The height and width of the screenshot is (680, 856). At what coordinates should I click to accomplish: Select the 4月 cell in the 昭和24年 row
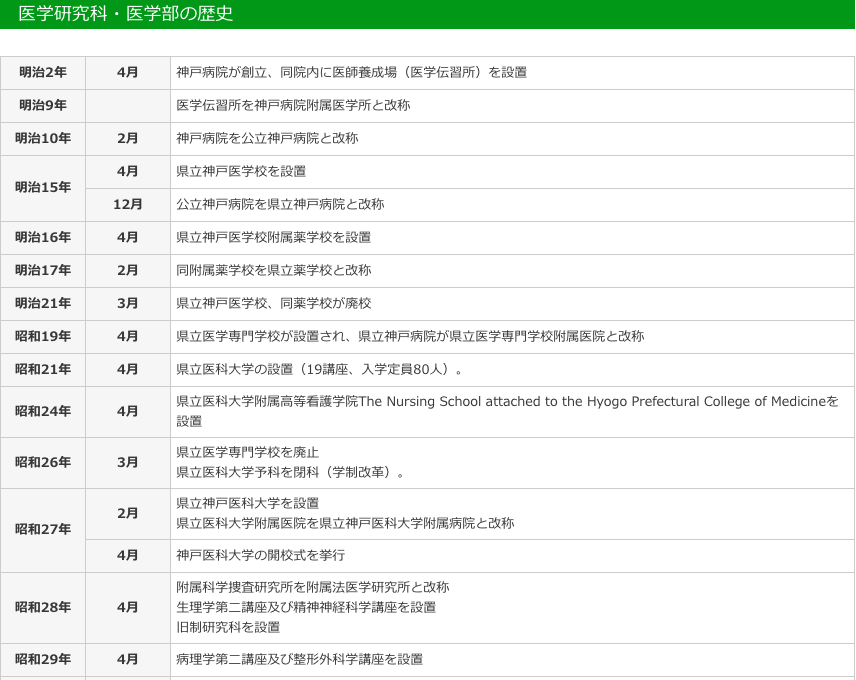coord(128,411)
